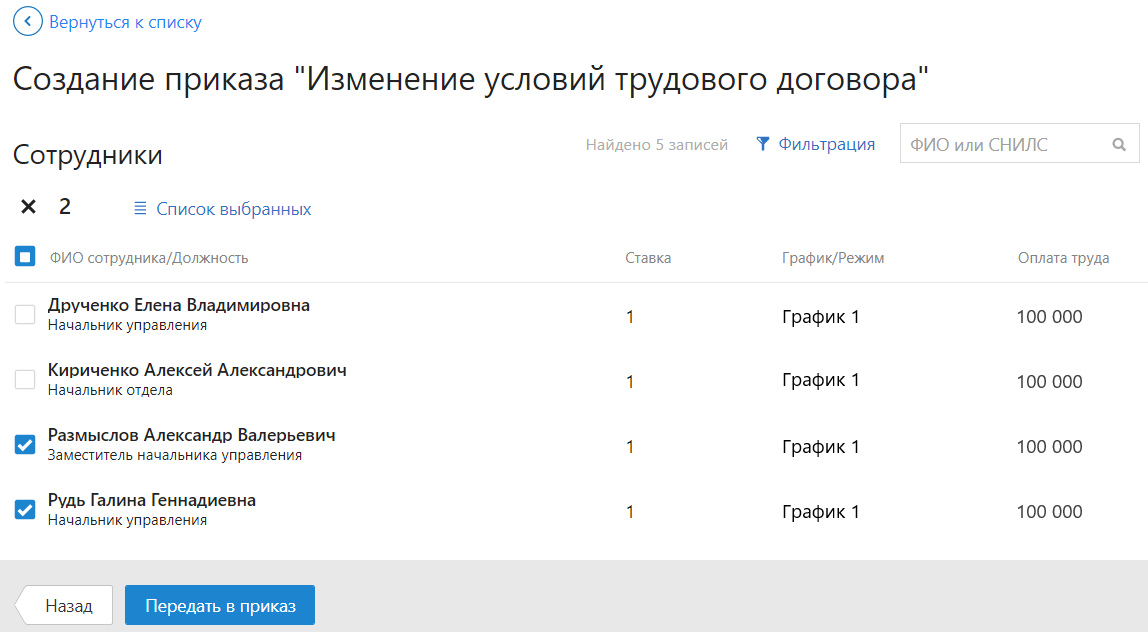1148x632 pixels.
Task: Click График 1 in Друченко's row
Action: point(821,317)
